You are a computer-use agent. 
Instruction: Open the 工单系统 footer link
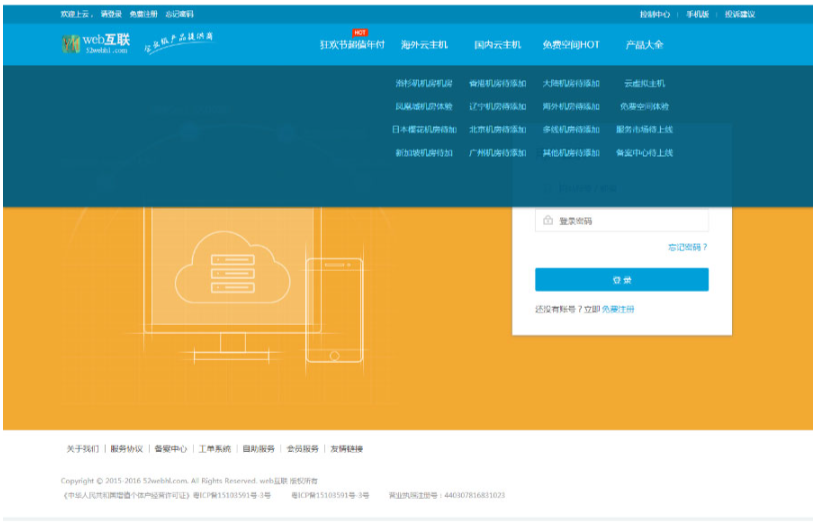[214, 449]
